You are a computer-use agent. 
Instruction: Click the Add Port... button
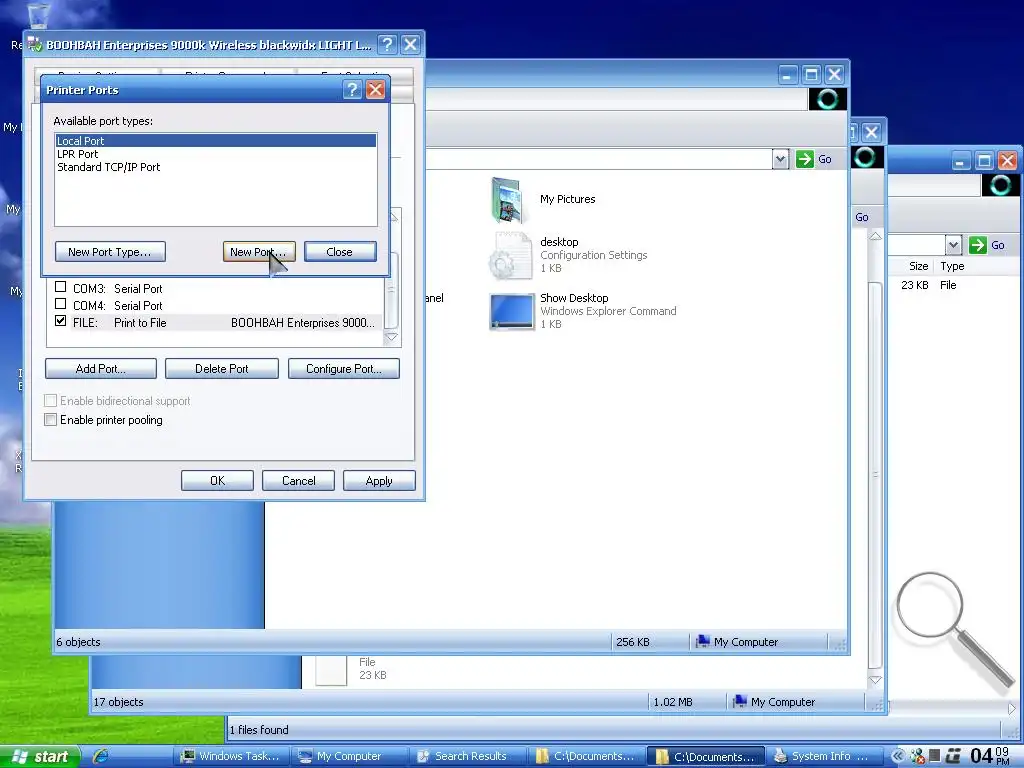pyautogui.click(x=101, y=368)
